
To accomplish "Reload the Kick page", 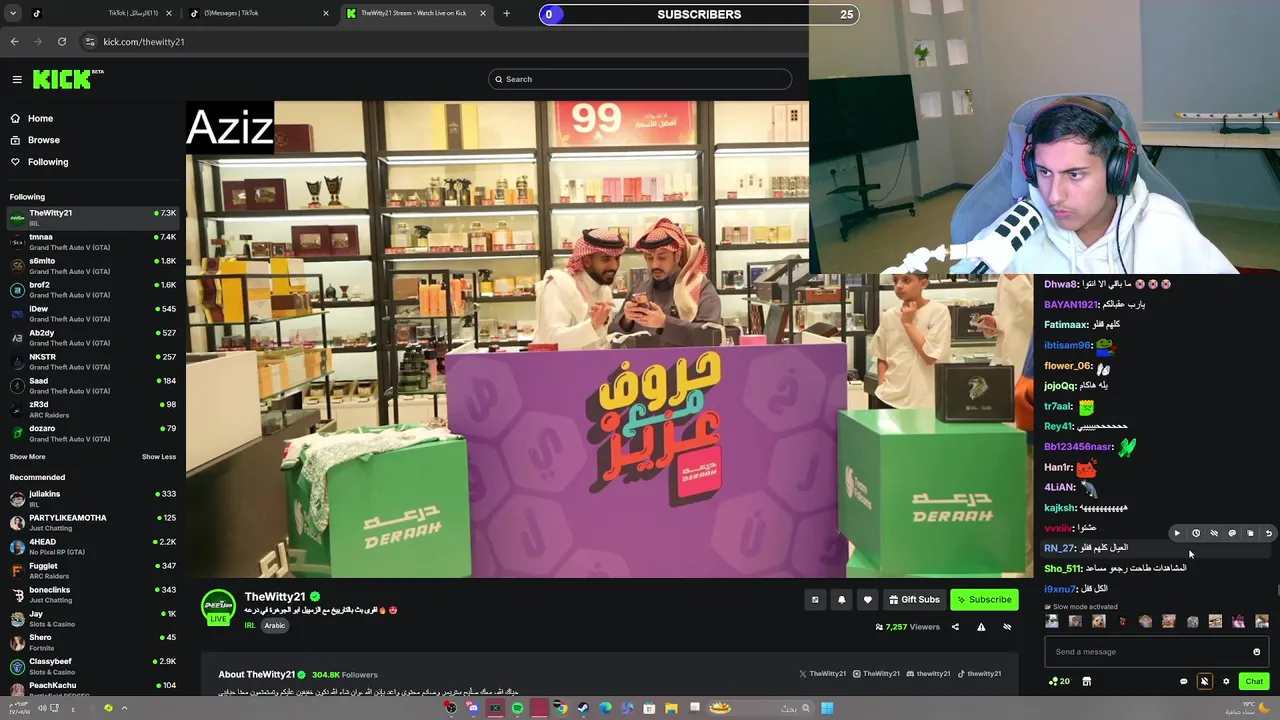I will (62, 41).
